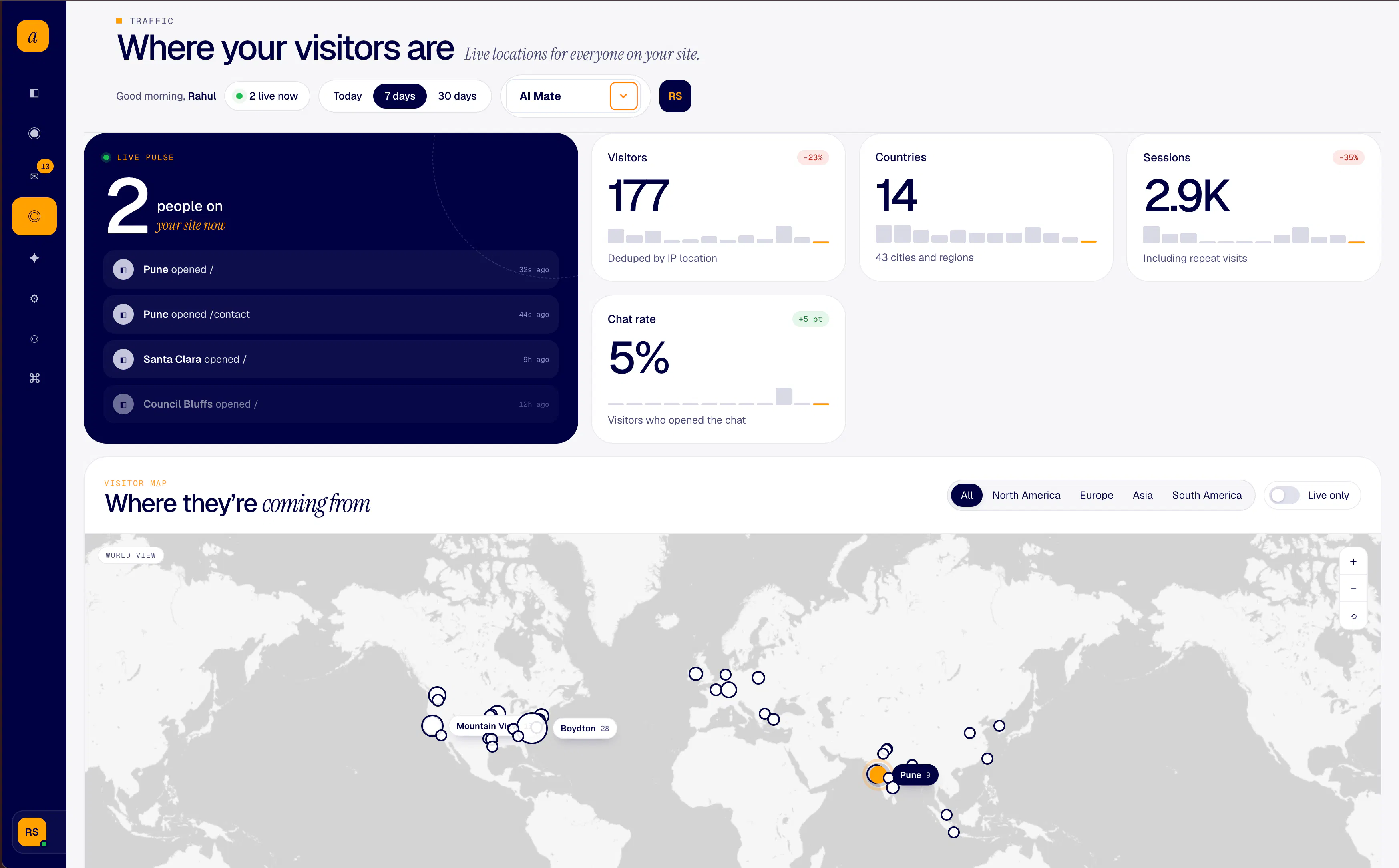Image resolution: width=1399 pixels, height=868 pixels.
Task: Open the Sessions 2.9K card
Action: (1253, 208)
